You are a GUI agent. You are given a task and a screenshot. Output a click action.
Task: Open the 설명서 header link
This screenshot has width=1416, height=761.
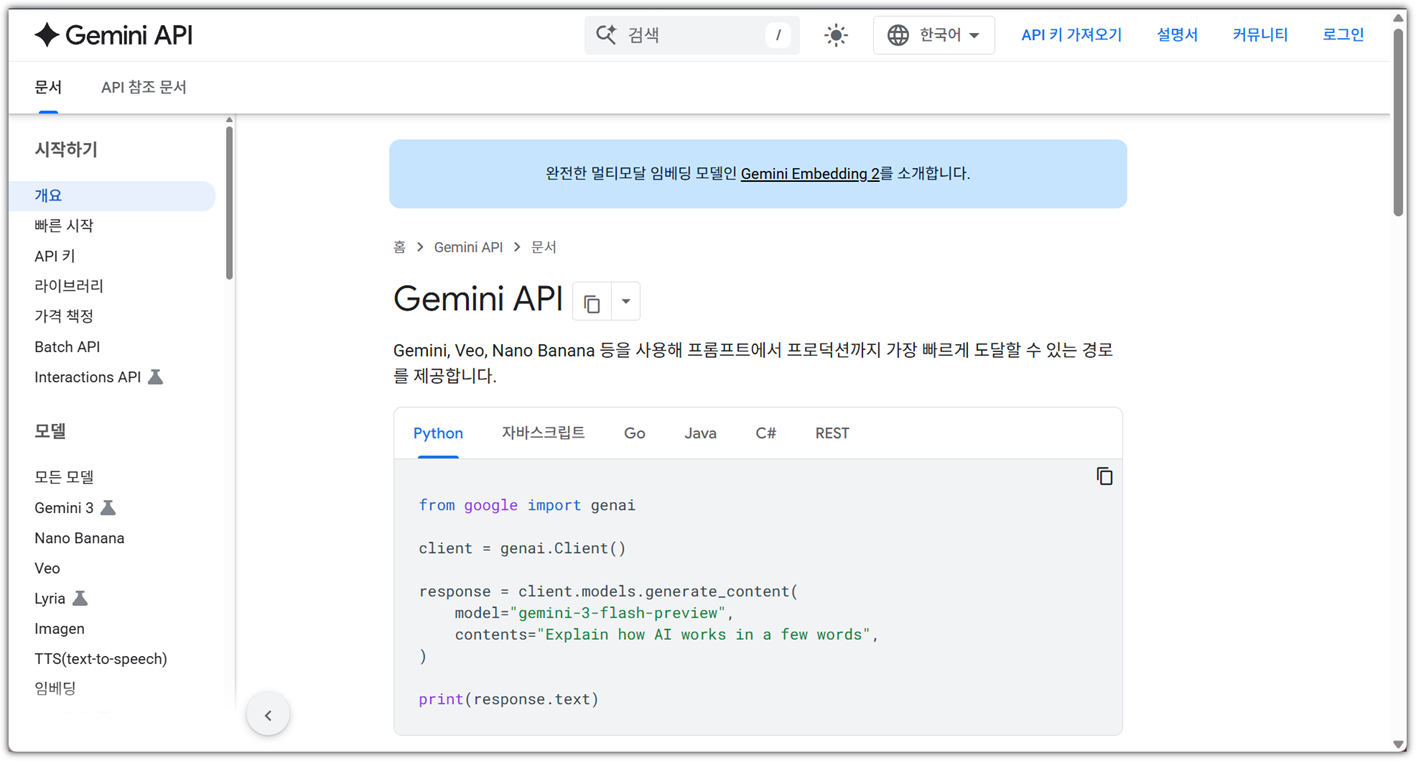click(x=1177, y=35)
